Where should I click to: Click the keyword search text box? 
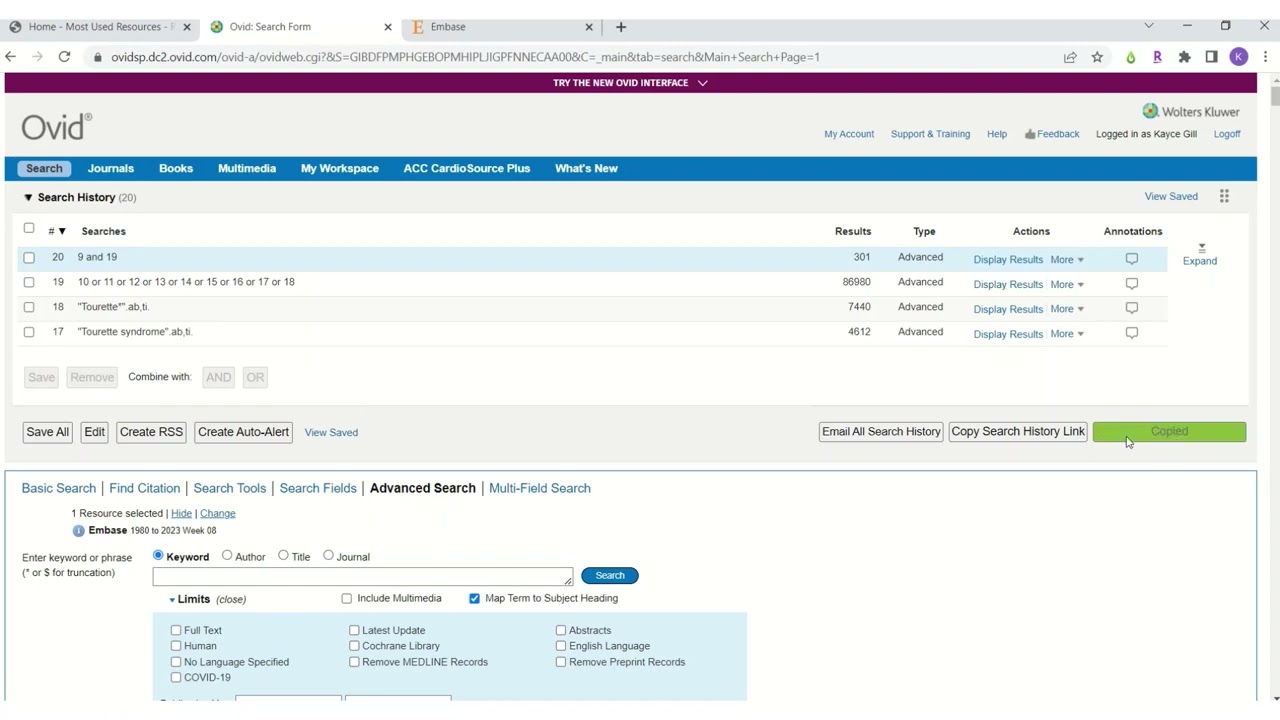point(363,576)
